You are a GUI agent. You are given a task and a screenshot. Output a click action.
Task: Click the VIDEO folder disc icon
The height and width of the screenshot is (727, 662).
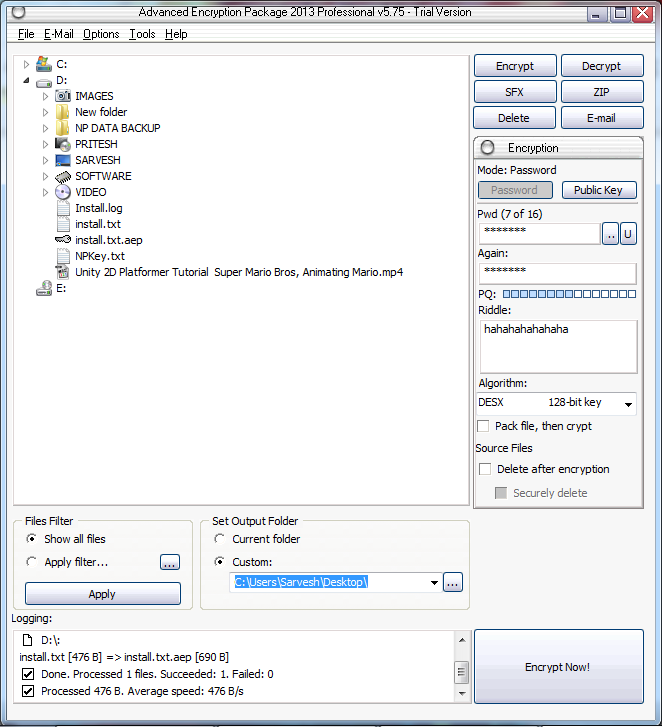pos(63,192)
